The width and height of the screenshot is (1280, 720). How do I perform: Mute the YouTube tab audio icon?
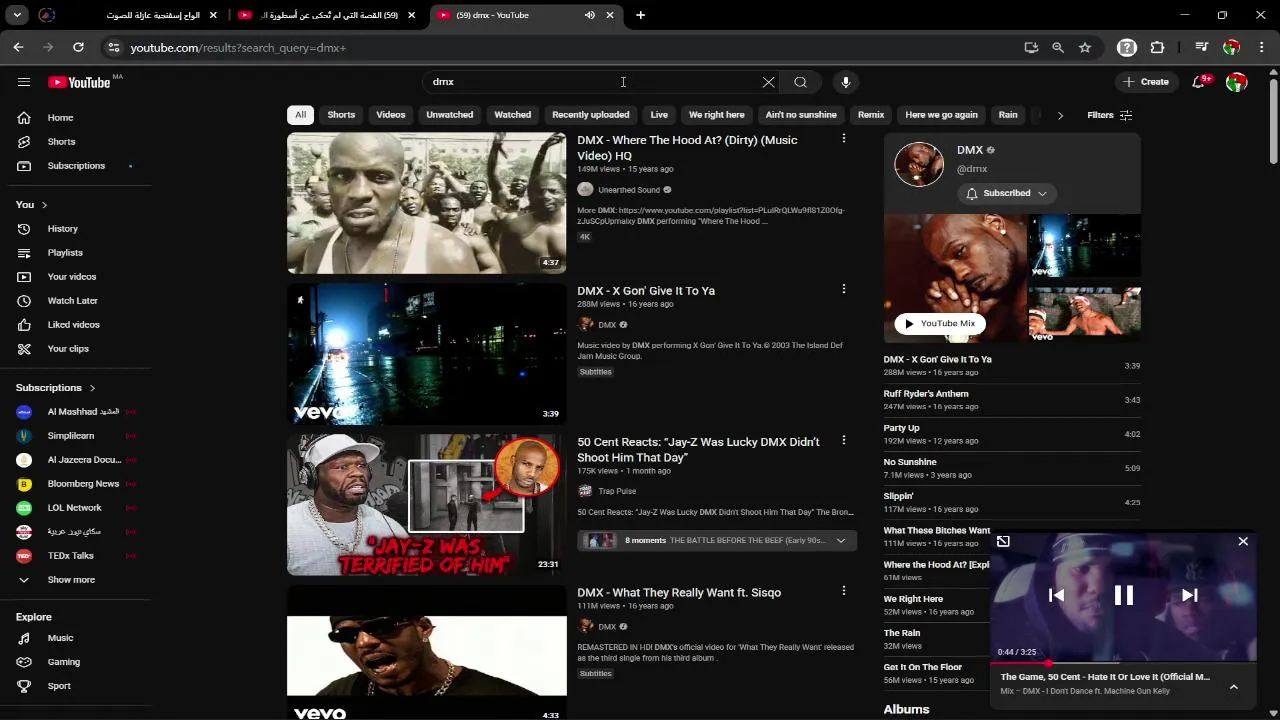coord(590,15)
